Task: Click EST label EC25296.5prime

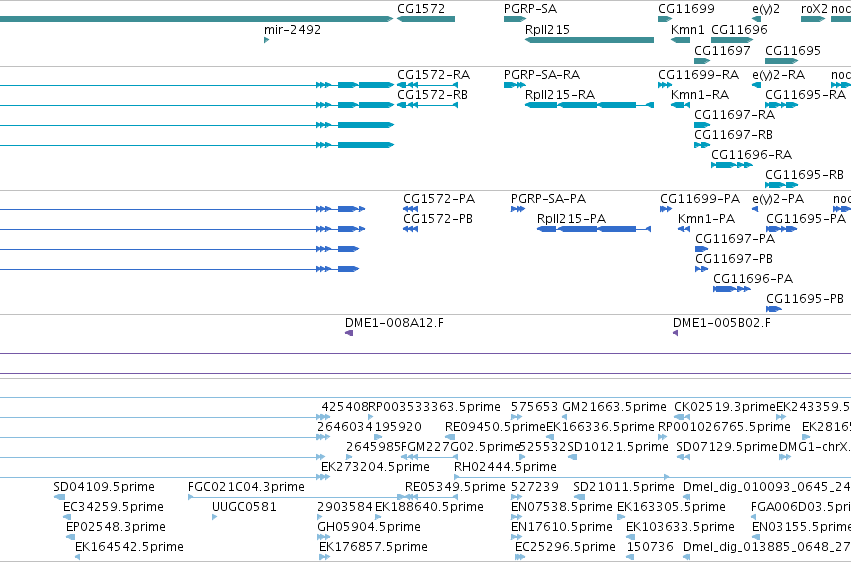Action: 564,547
